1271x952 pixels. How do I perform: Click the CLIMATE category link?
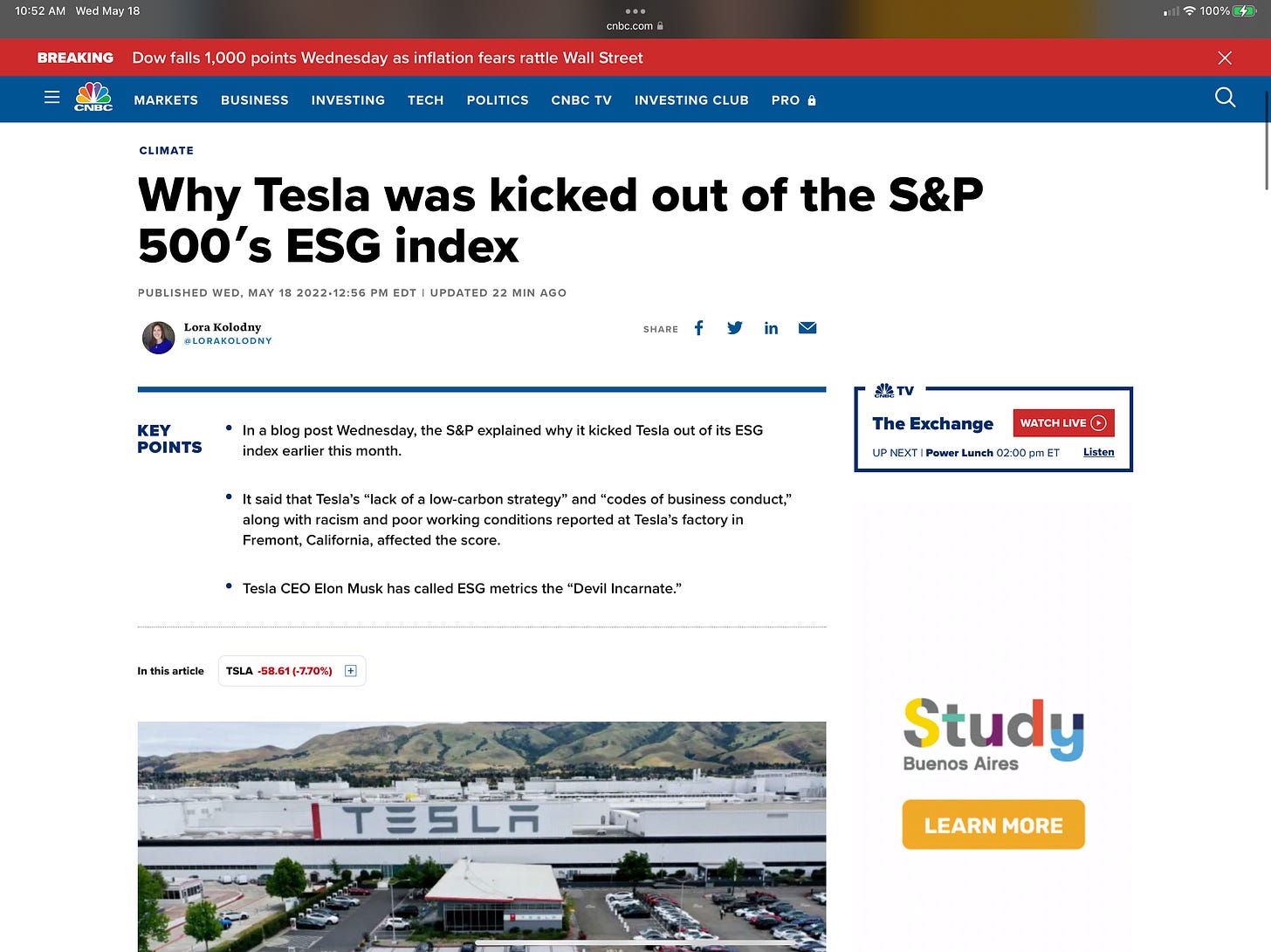click(167, 150)
